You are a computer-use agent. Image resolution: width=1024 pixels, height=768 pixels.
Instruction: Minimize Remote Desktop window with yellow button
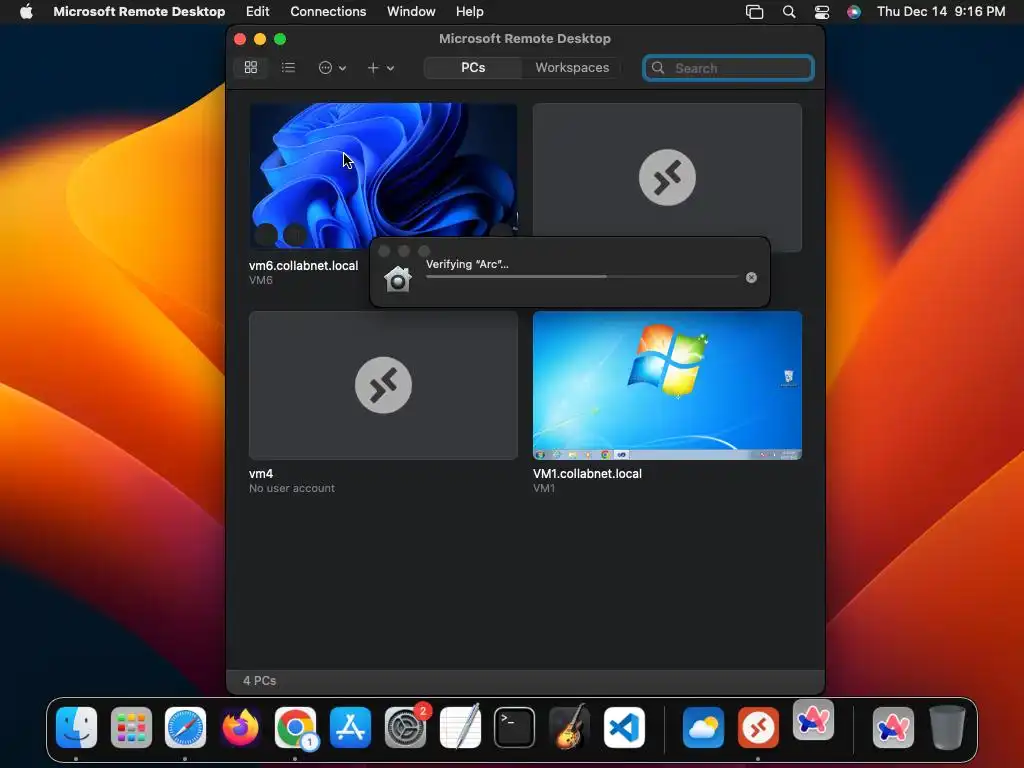click(x=260, y=39)
